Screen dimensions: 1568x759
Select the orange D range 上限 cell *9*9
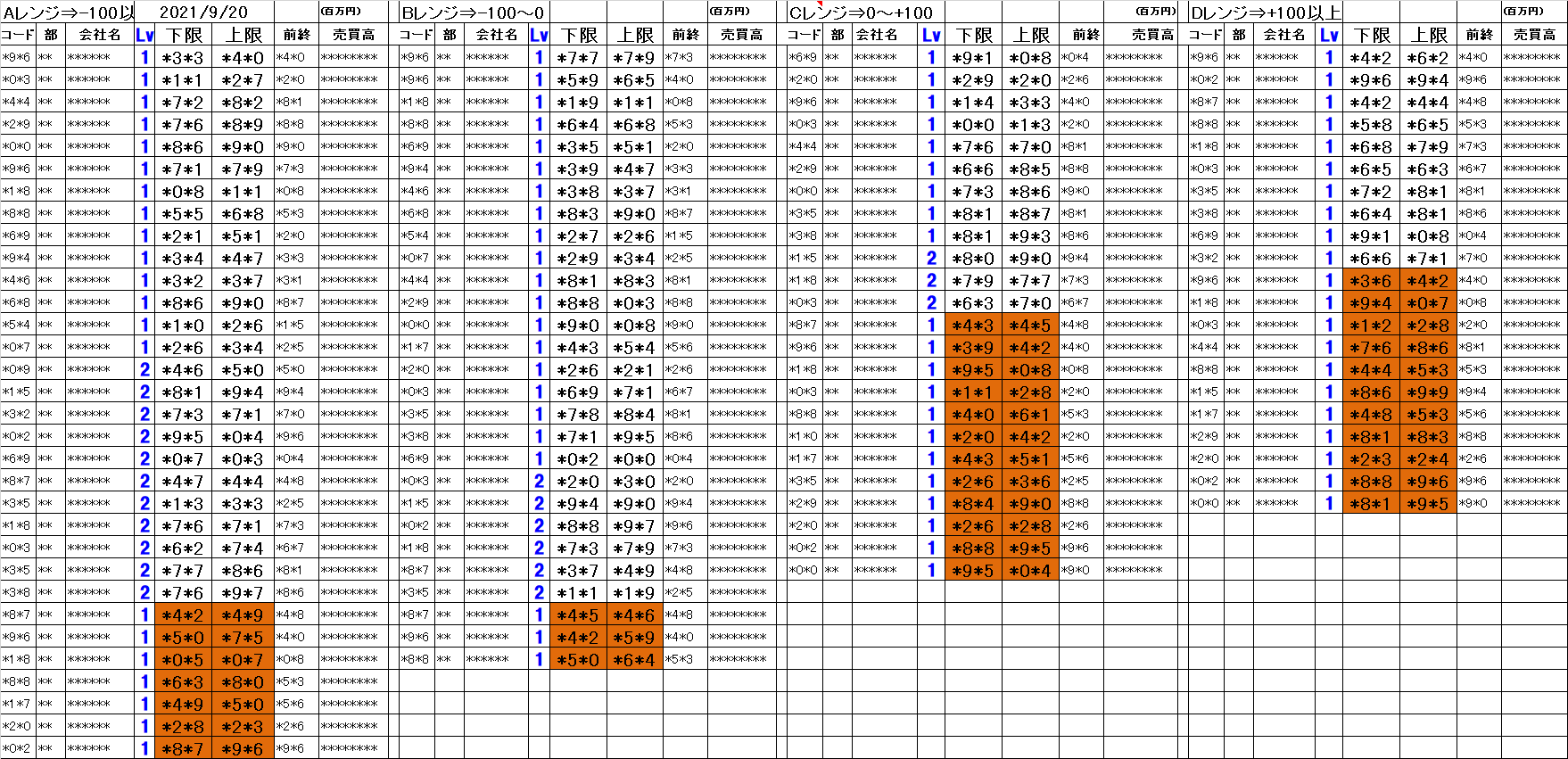[1428, 392]
